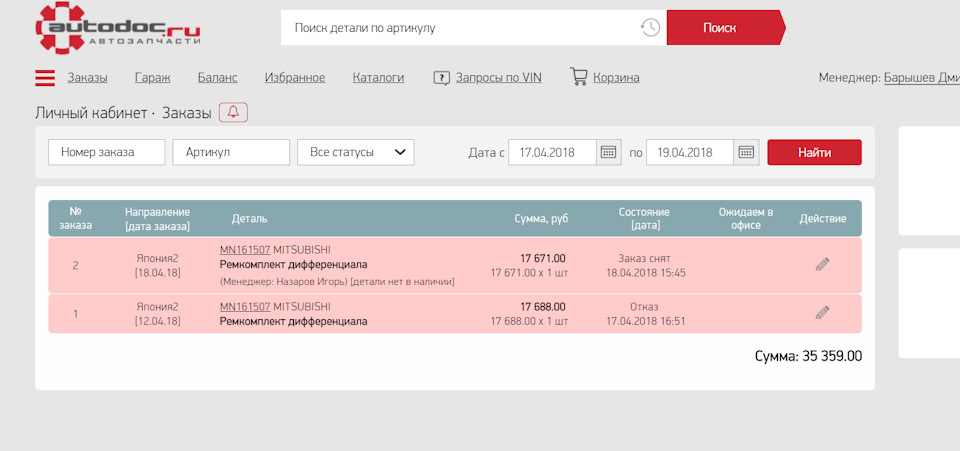Click the autodoc.ru logo
960x451 pixels.
118,28
